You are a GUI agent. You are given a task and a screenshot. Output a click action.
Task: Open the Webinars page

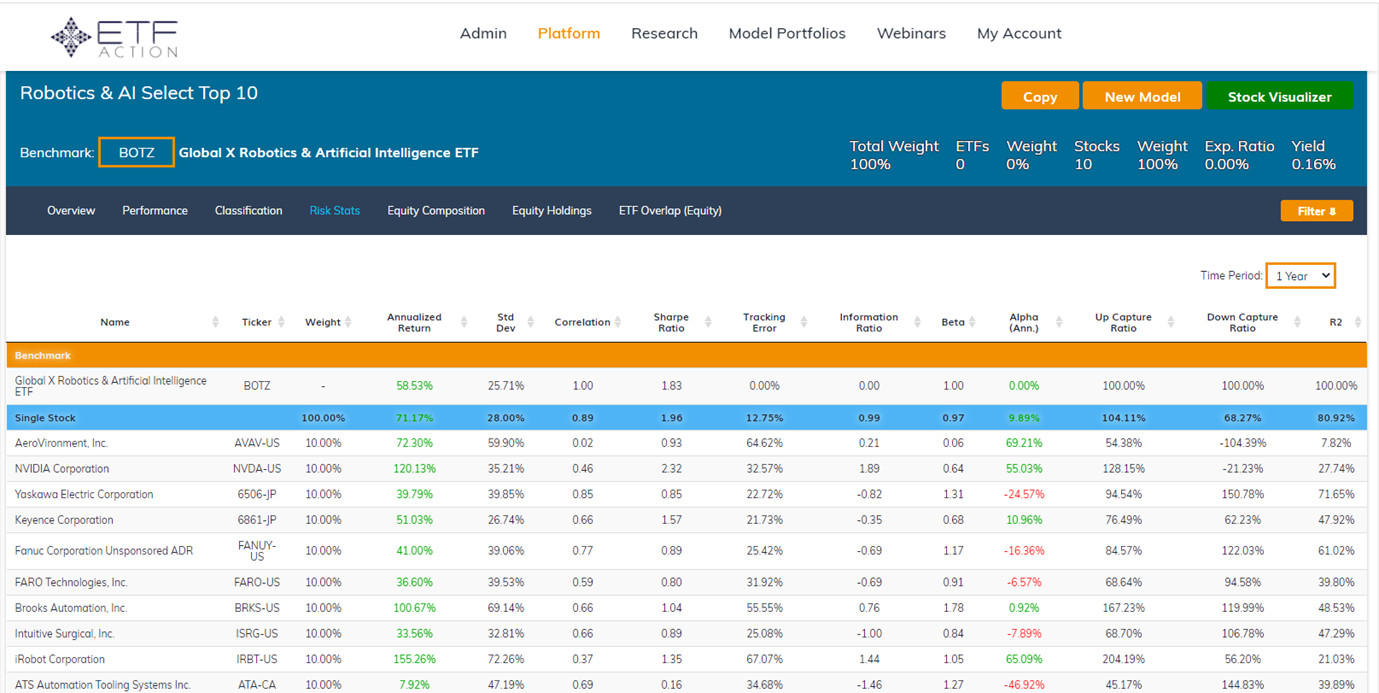tap(911, 33)
